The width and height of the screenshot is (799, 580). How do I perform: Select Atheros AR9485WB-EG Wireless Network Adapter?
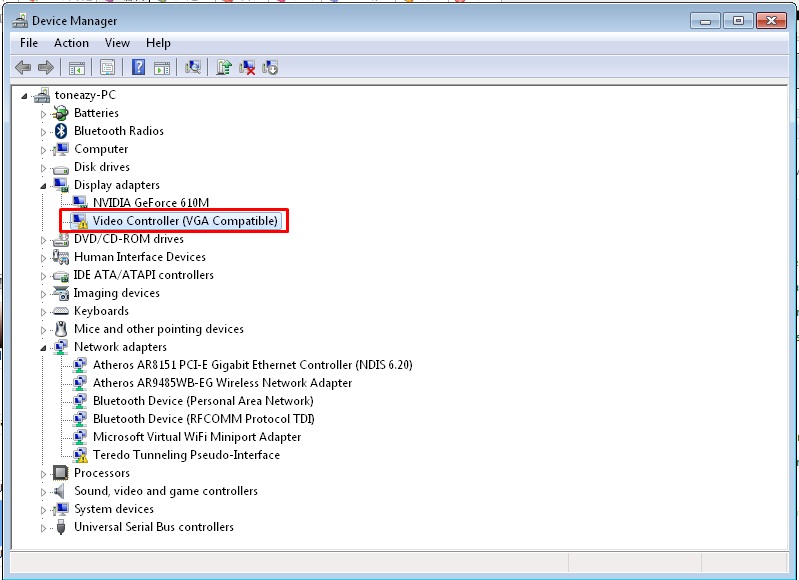[222, 383]
